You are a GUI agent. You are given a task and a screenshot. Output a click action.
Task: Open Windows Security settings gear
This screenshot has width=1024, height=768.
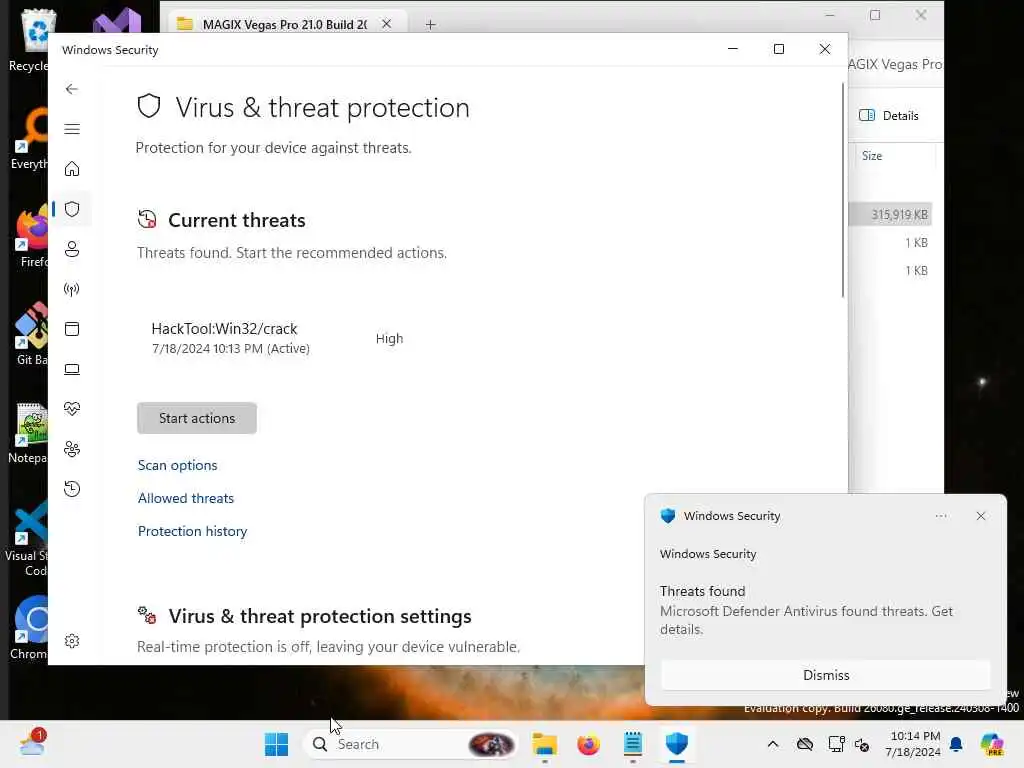[72, 641]
